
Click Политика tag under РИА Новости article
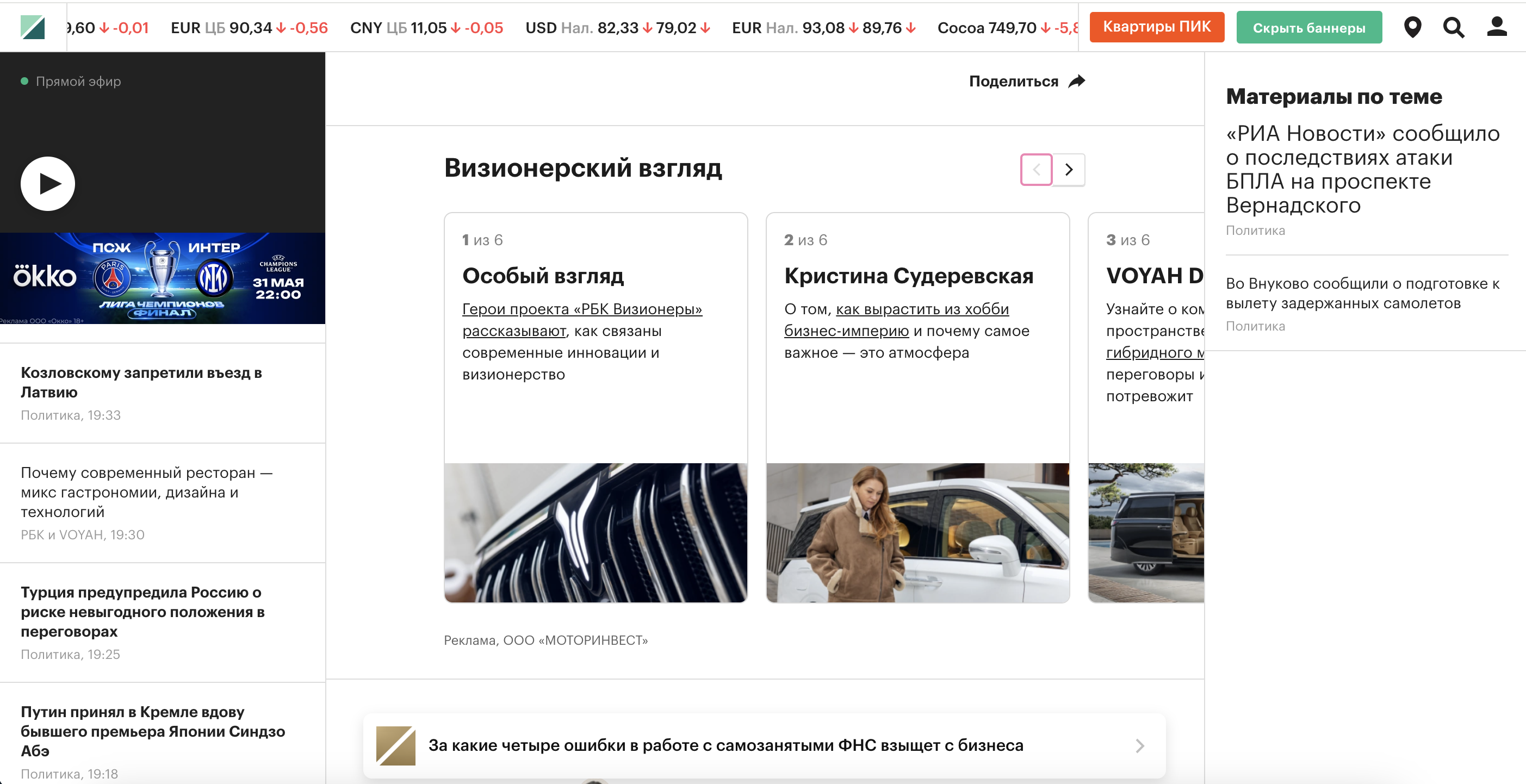tap(1255, 231)
